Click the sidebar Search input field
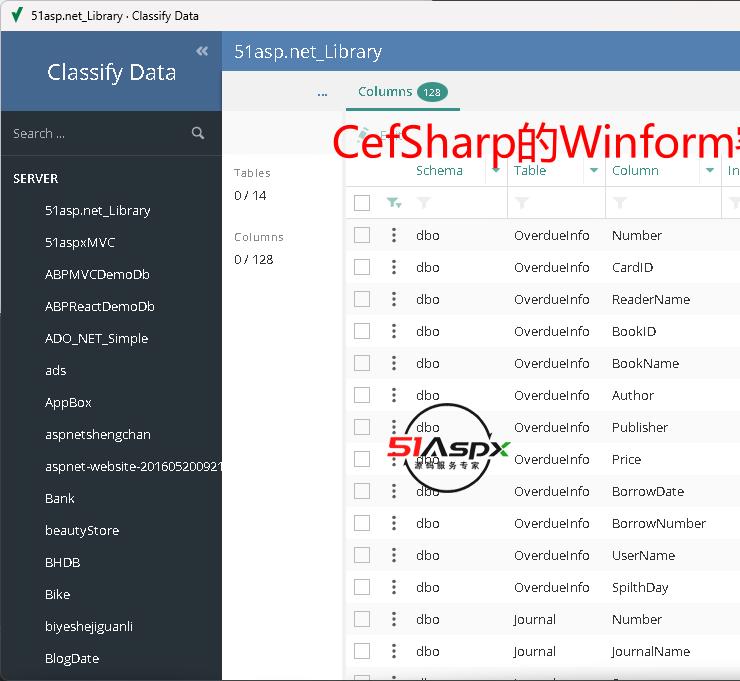 point(99,134)
